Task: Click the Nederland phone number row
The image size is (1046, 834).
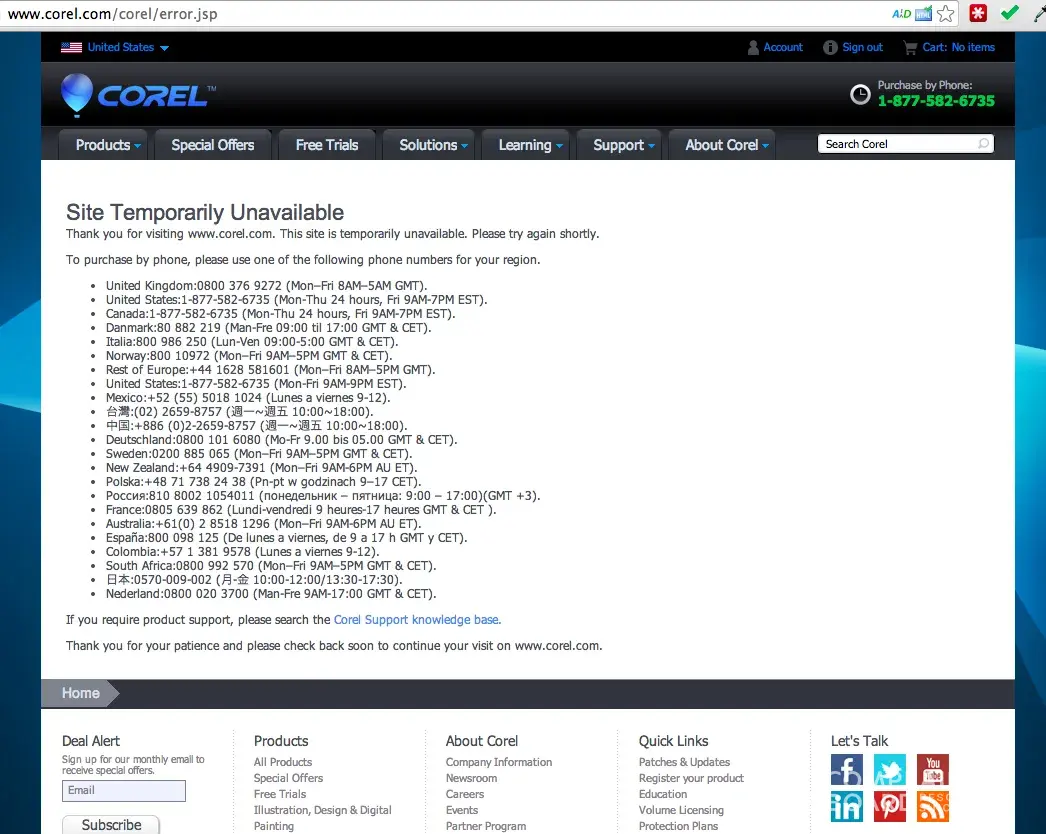Action: tap(271, 594)
